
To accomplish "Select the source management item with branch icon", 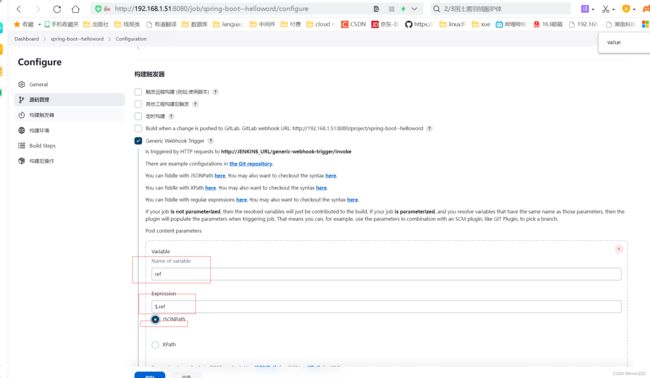I will (70, 100).
